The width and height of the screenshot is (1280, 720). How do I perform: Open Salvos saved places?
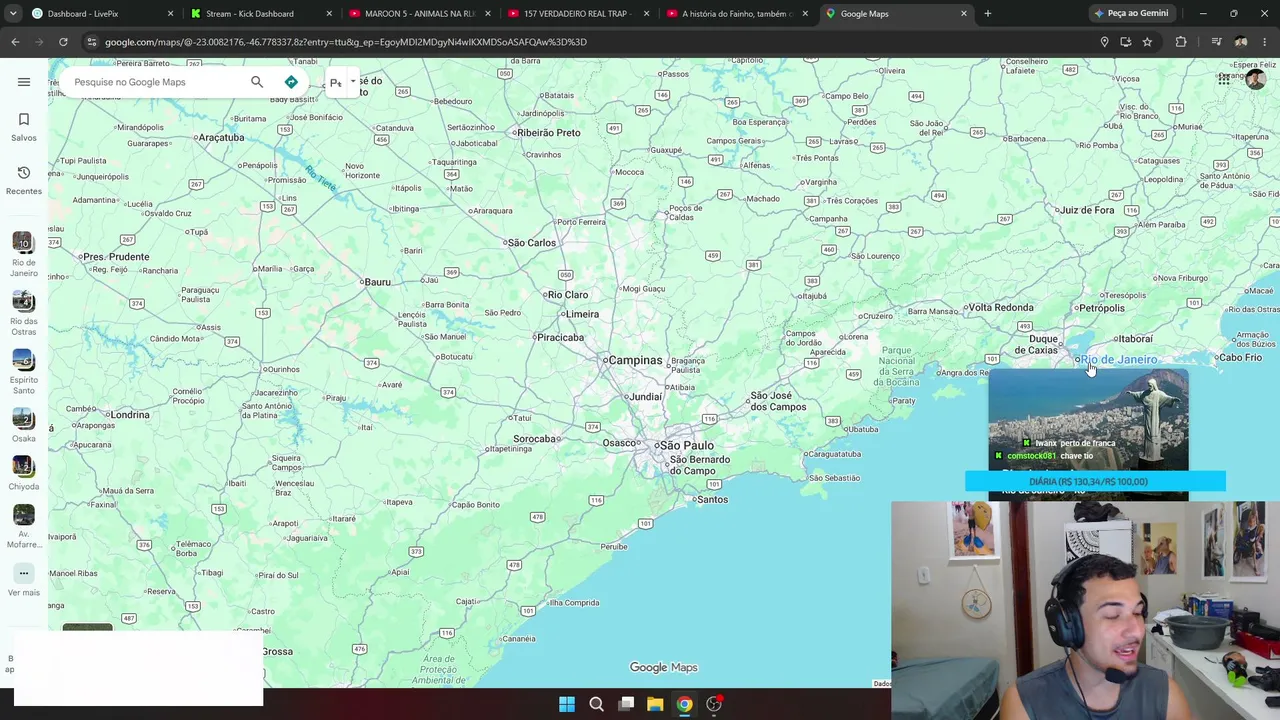pyautogui.click(x=24, y=127)
